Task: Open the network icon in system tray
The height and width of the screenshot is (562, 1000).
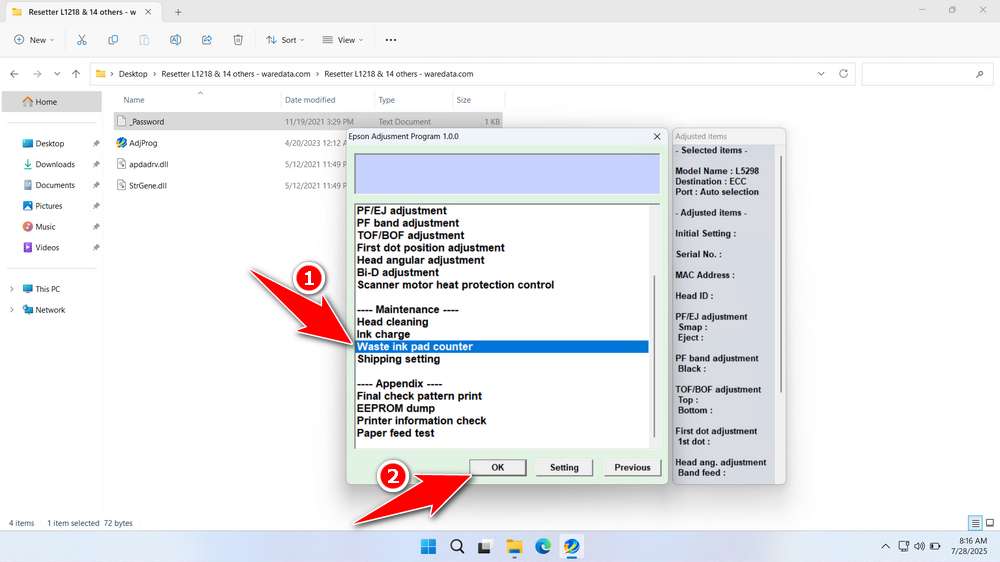Action: point(903,546)
